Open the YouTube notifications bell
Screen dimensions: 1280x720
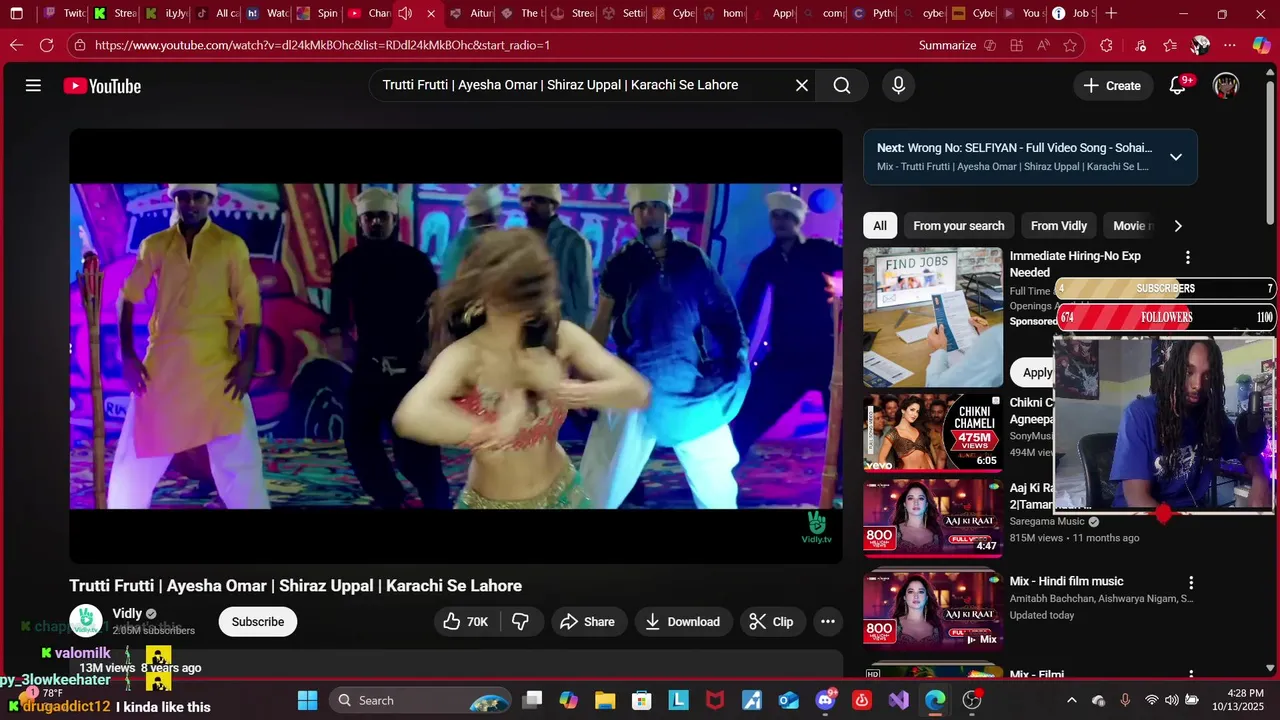click(1178, 86)
